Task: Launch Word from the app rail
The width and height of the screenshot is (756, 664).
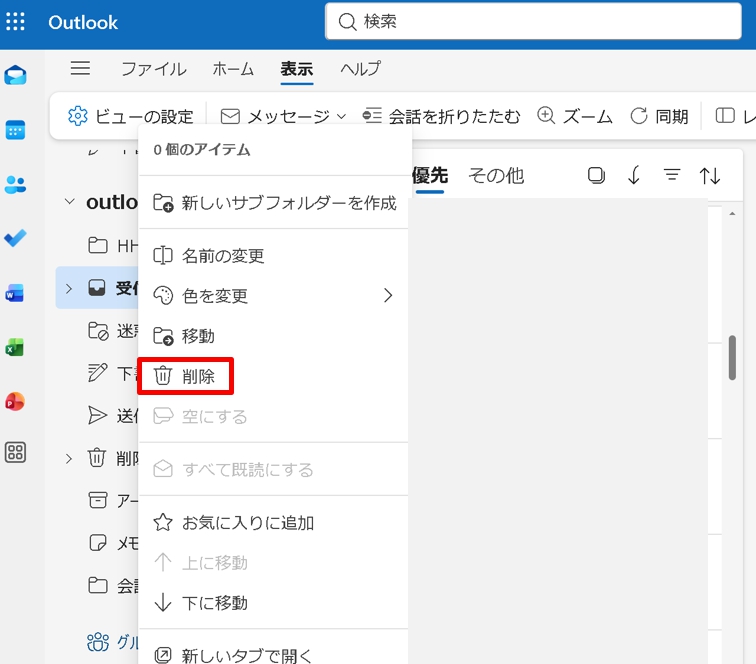Action: [x=16, y=293]
